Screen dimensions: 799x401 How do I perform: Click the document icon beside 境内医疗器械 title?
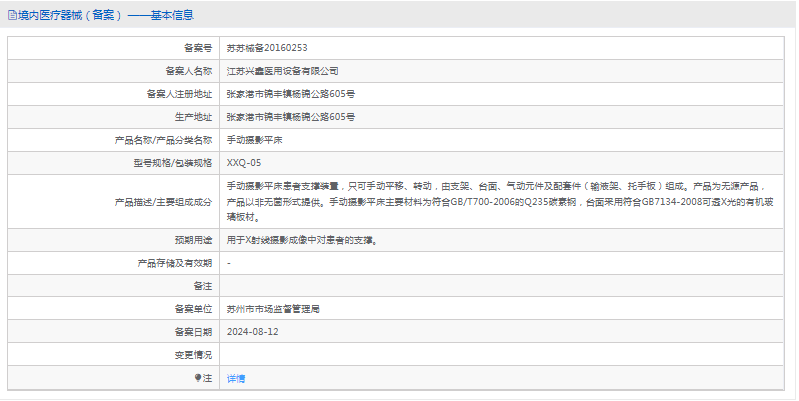12,15
